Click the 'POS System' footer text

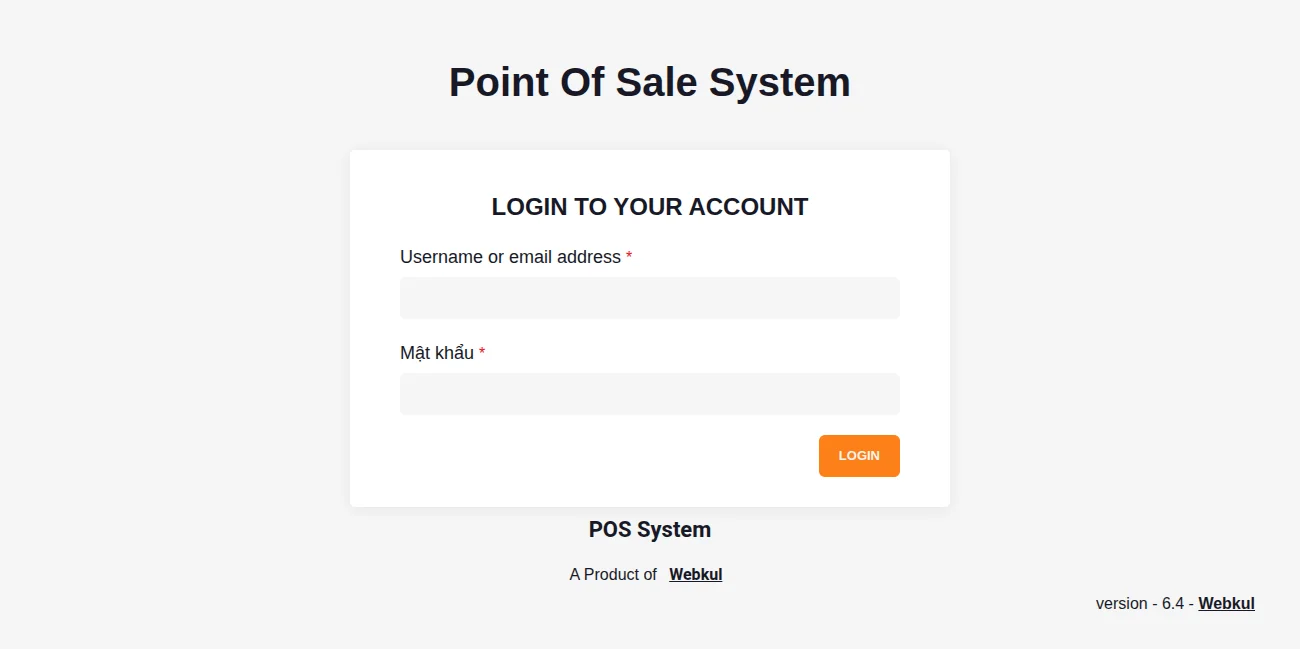649,529
